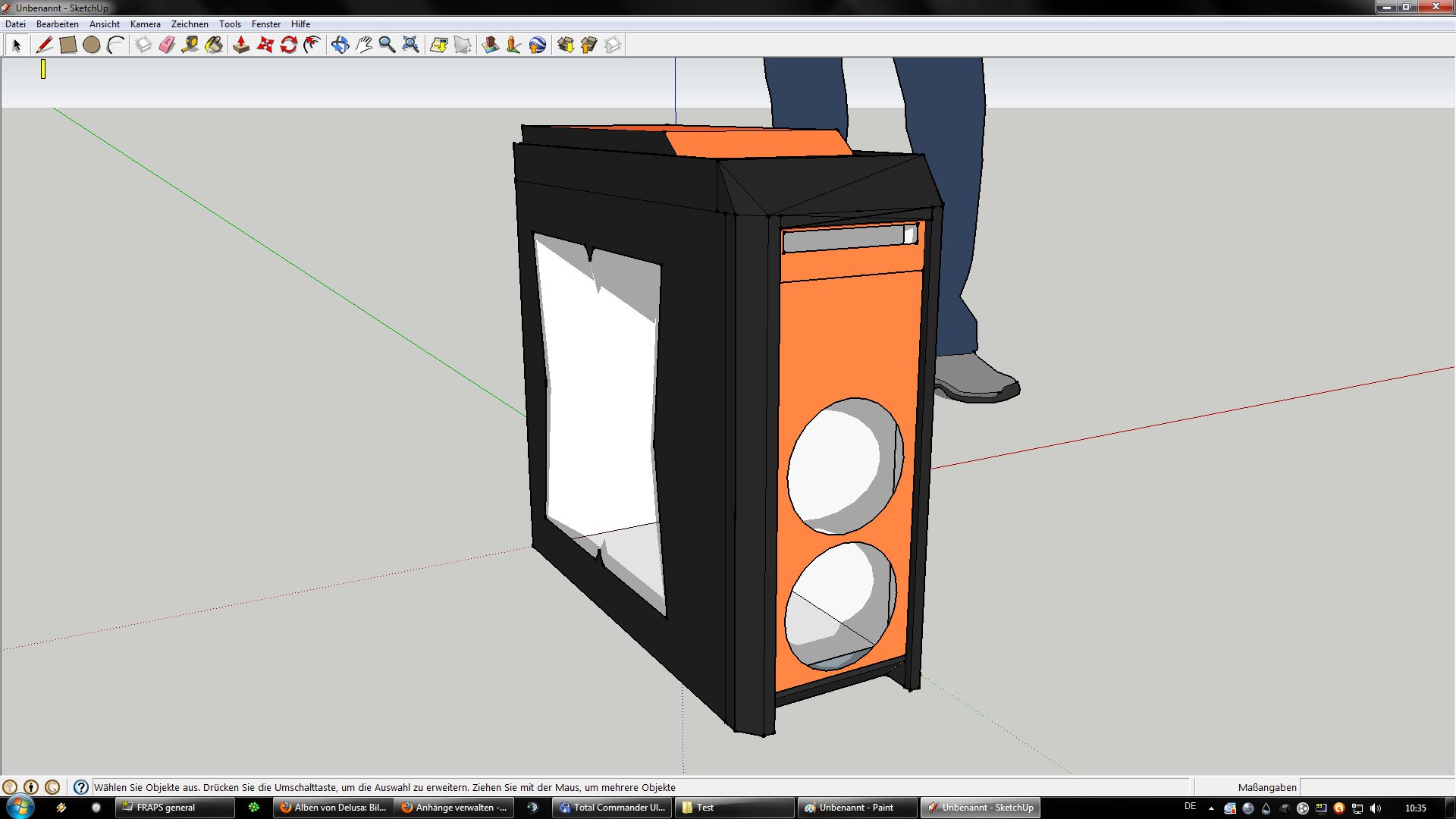Screen dimensions: 1456x819
Task: Click the Add Location map icon
Action: 438,45
